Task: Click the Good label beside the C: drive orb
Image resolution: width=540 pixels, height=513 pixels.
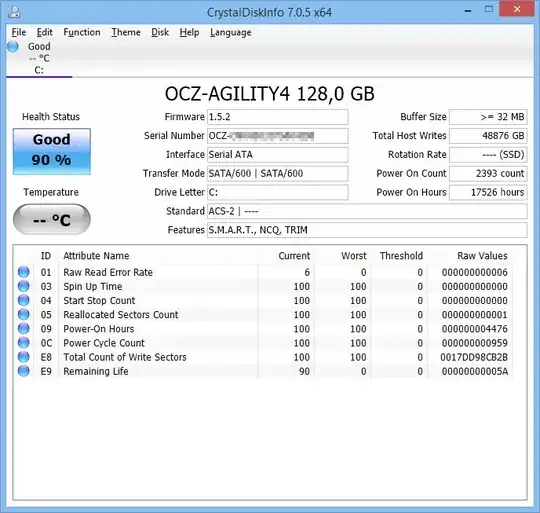Action: pos(39,46)
